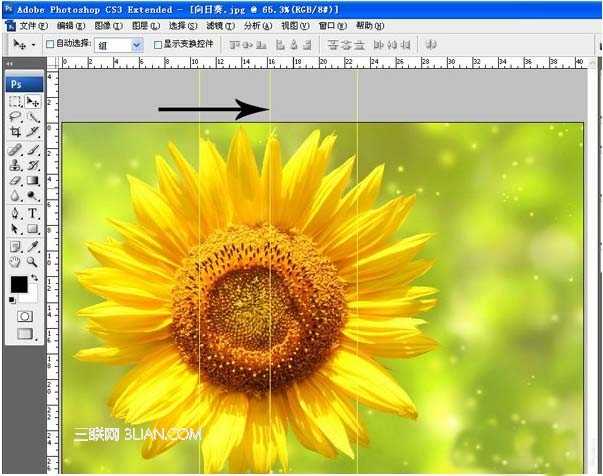
Task: Select the Zoom magnifier tool
Action: pyautogui.click(x=33, y=262)
